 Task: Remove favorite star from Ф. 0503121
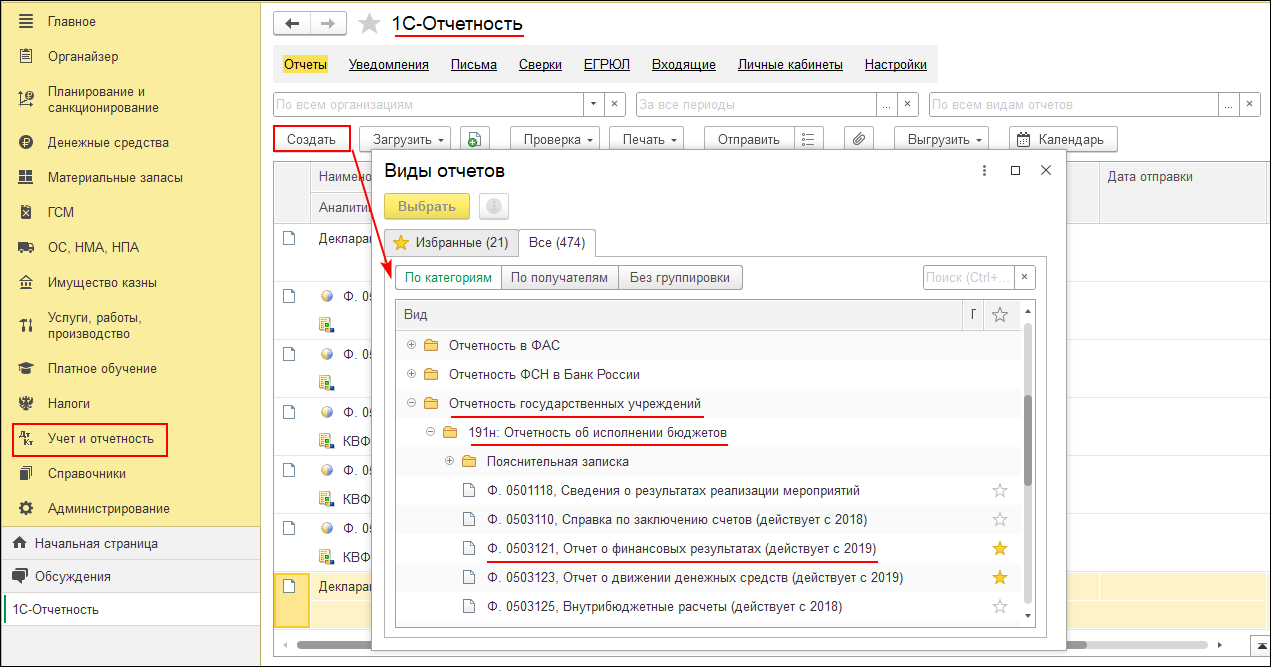[999, 549]
